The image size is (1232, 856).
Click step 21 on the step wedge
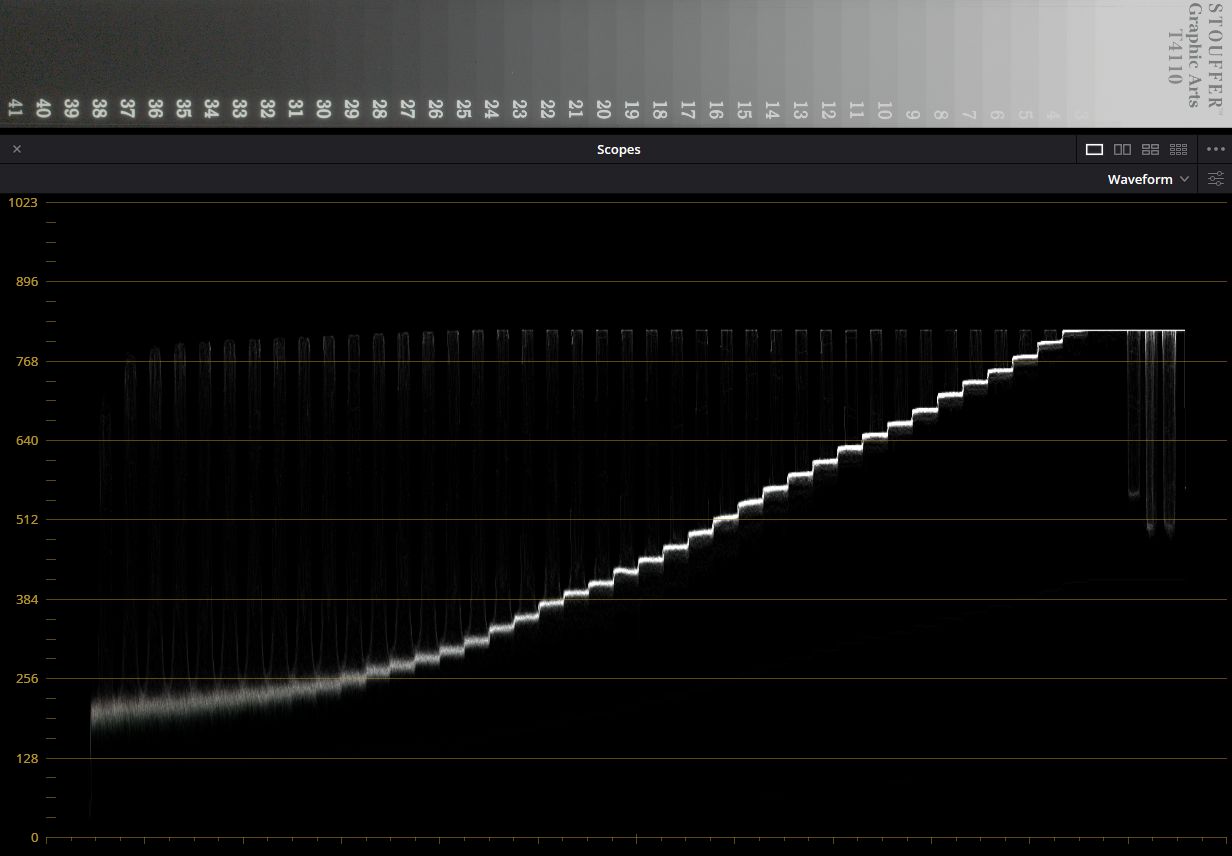point(575,109)
